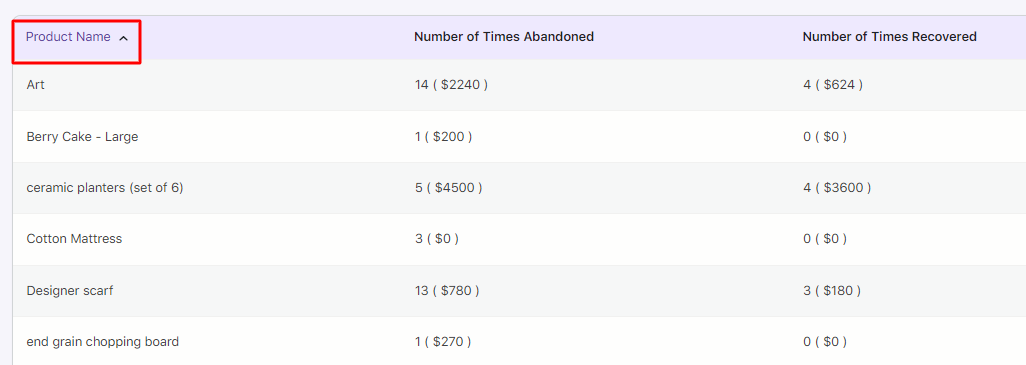This screenshot has height=365, width=1026.
Task: Click the sort arrow beside Product Name
Action: [x=123, y=38]
